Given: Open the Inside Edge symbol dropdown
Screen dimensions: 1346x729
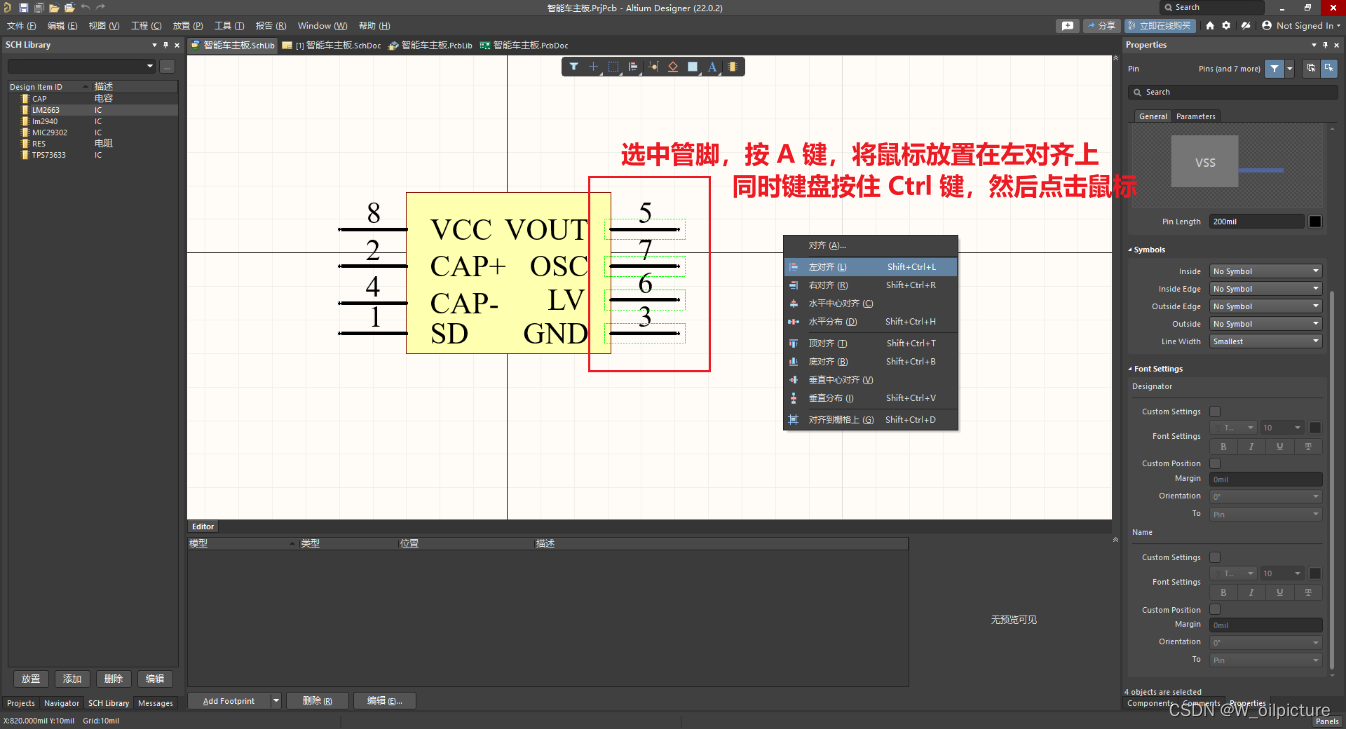Looking at the screenshot, I should click(1266, 289).
